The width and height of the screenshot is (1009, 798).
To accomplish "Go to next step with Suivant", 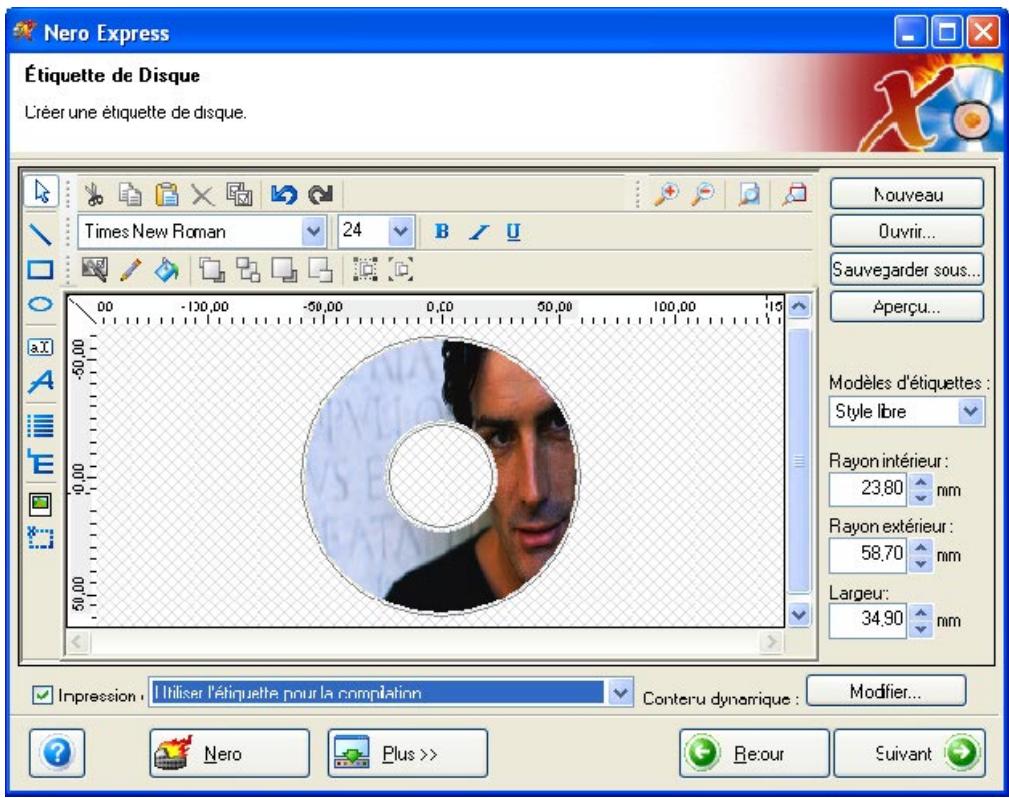I will [909, 753].
